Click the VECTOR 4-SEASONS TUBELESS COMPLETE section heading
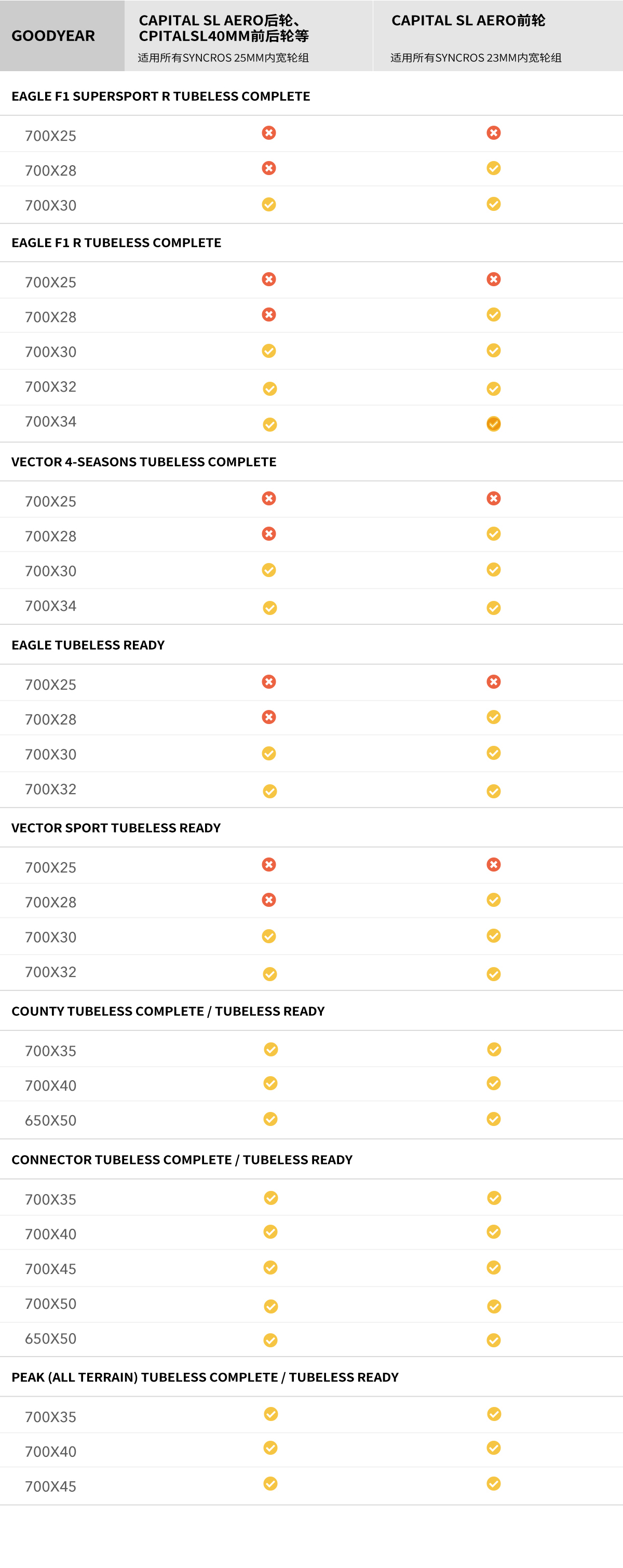The height and width of the screenshot is (1568, 623). (x=144, y=462)
